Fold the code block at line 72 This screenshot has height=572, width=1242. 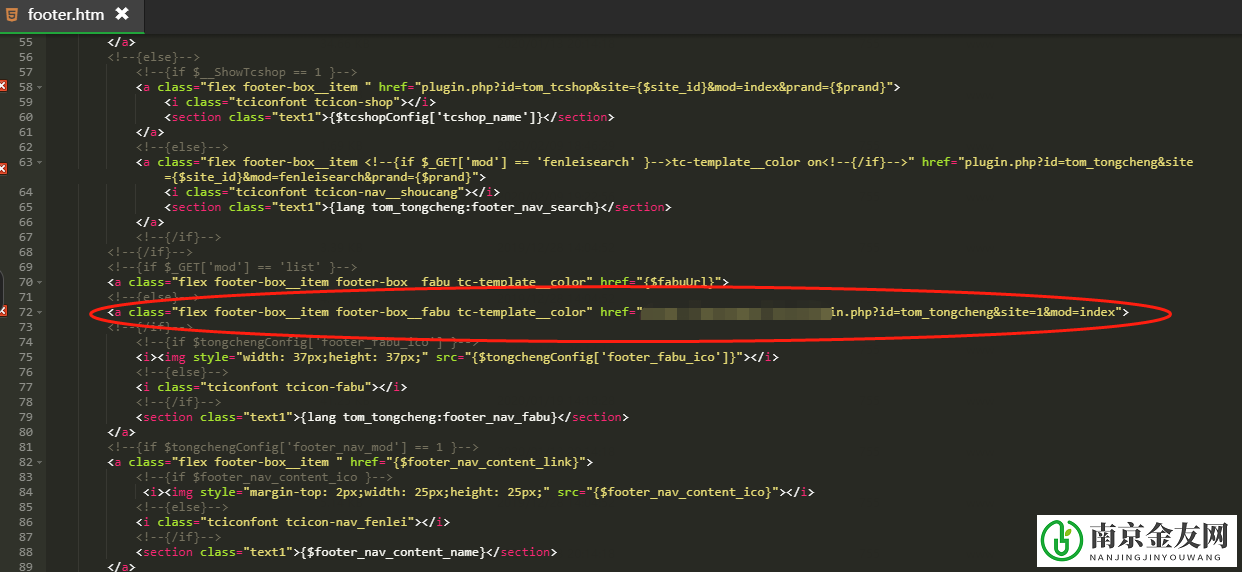tap(40, 312)
